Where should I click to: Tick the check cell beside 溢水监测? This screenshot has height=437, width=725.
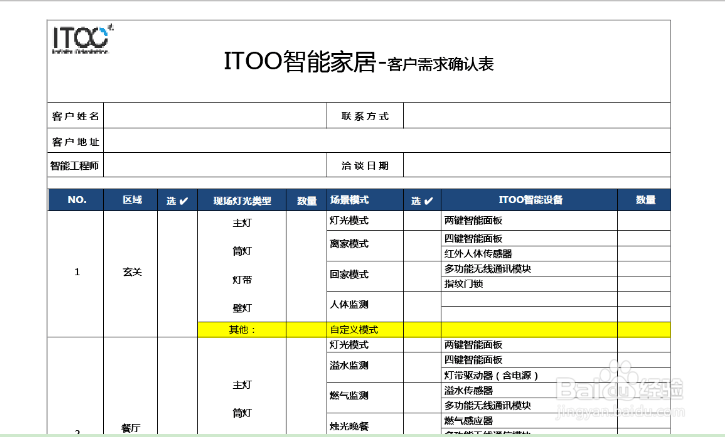click(422, 367)
